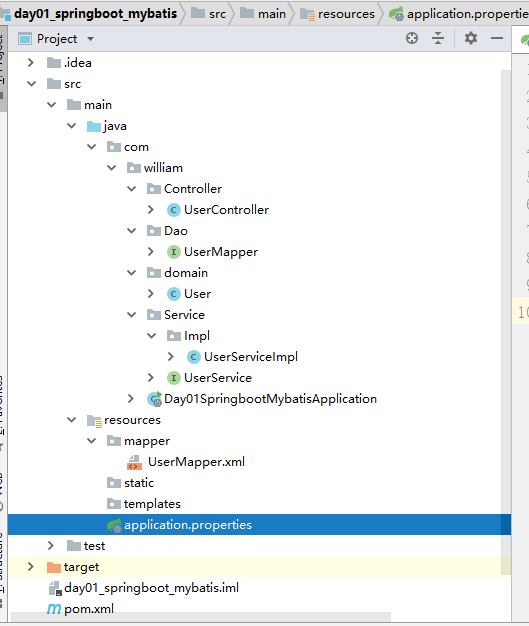Expand the .idea folder
Image resolution: width=529 pixels, height=626 pixels.
point(31,63)
